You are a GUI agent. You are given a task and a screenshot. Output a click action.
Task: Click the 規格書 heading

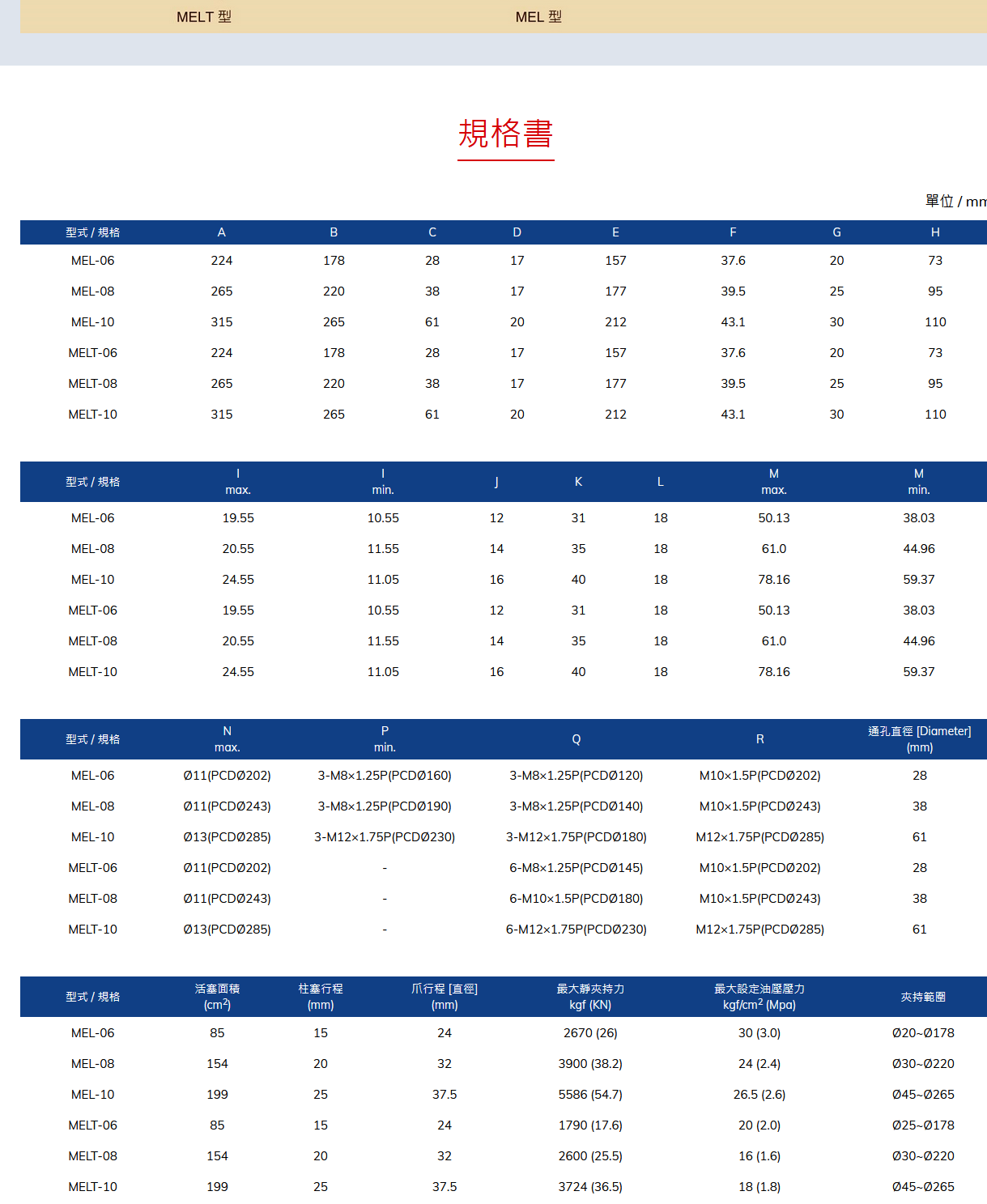(506, 134)
